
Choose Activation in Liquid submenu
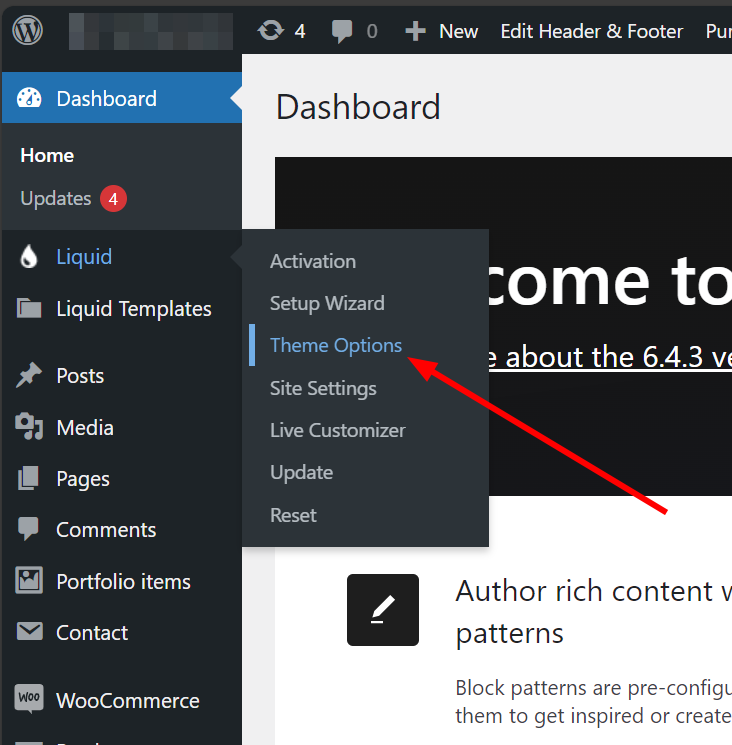tap(313, 261)
